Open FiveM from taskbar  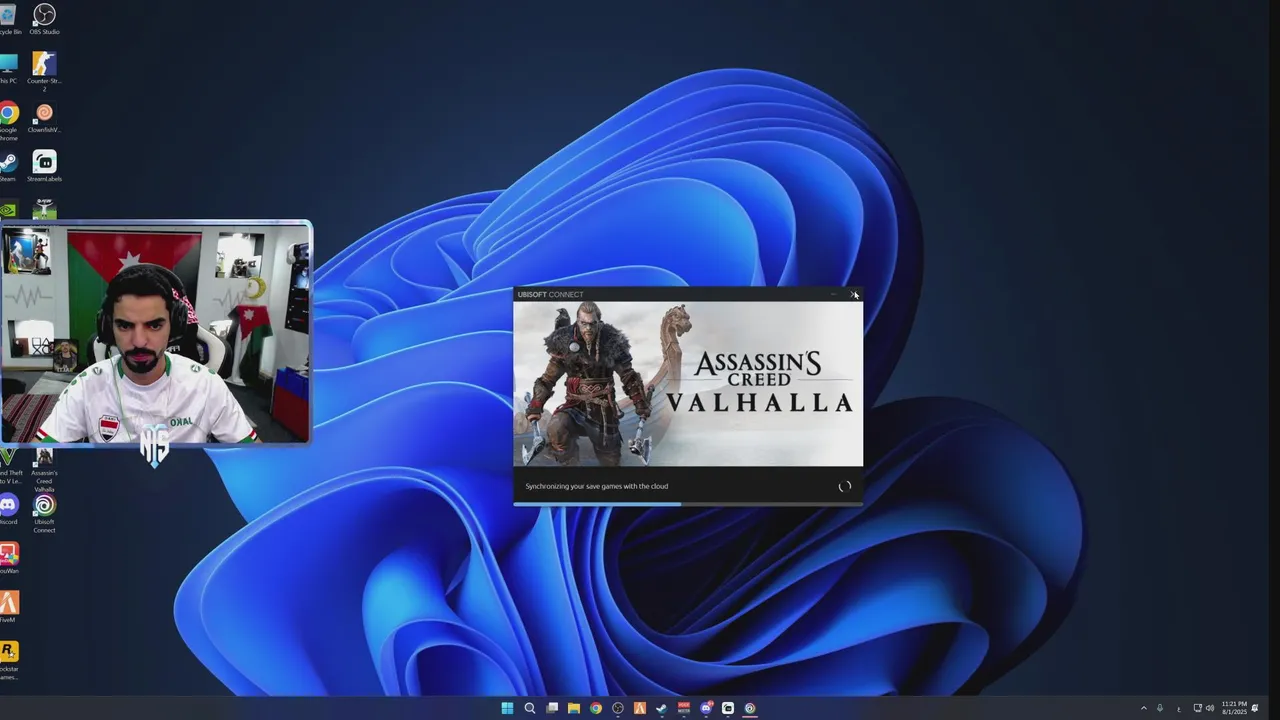tap(640, 708)
